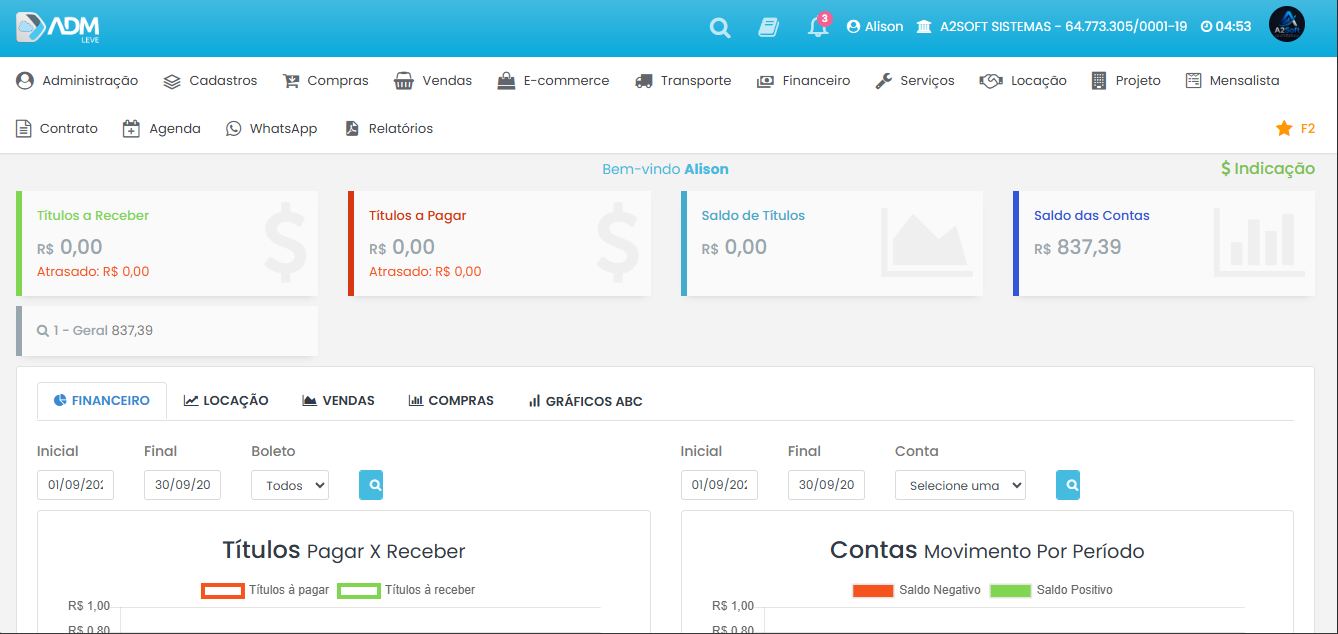
Task: Click Inicial date field for Títulos chart
Action: click(75, 485)
